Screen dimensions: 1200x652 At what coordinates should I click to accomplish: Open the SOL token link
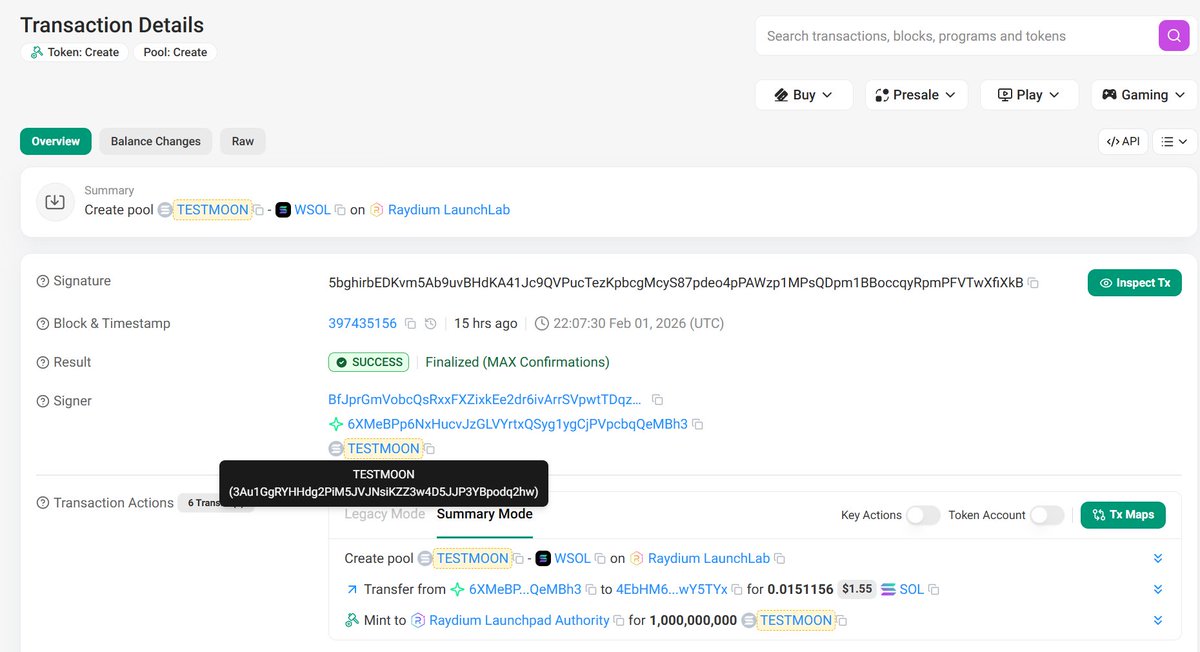pyautogui.click(x=912, y=590)
